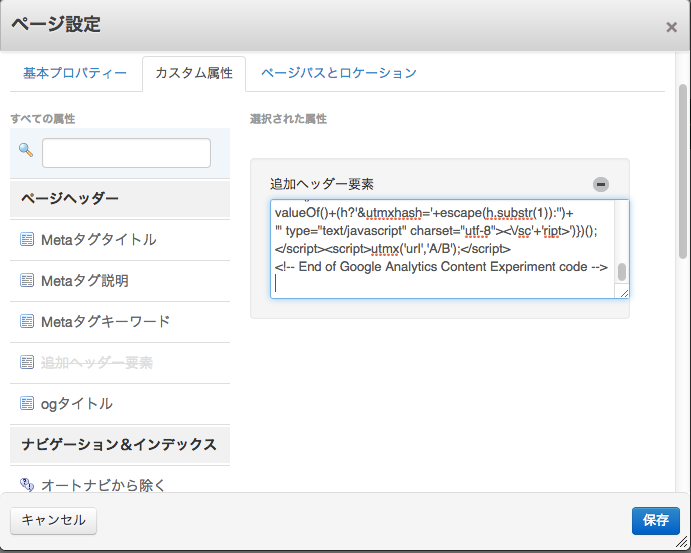This screenshot has width=691, height=553.
Task: Open the ページパスとロケーション tab
Action: pos(338,73)
